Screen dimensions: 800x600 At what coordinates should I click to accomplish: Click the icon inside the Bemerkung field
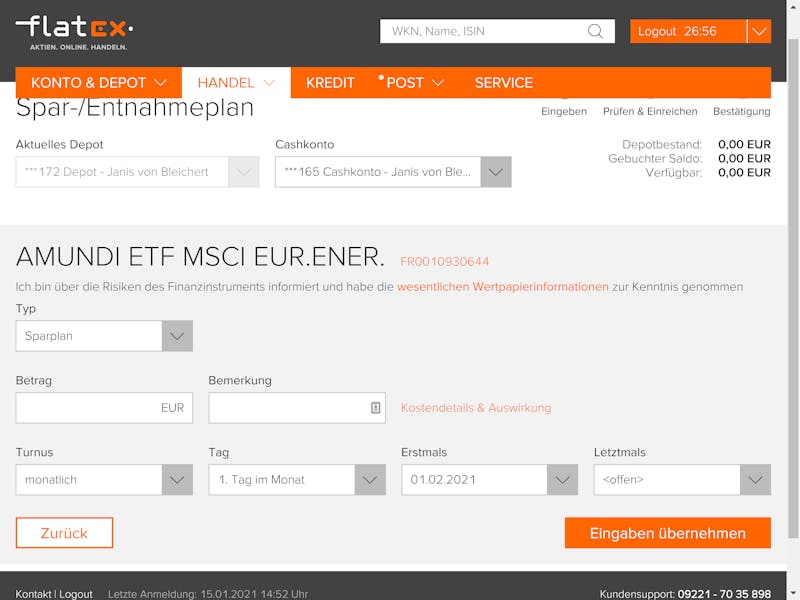tap(376, 408)
